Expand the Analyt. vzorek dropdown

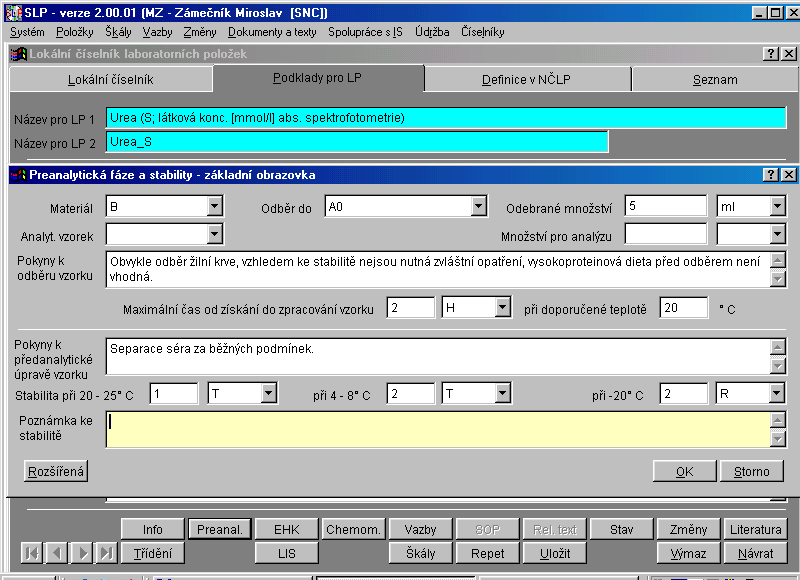[x=214, y=235]
